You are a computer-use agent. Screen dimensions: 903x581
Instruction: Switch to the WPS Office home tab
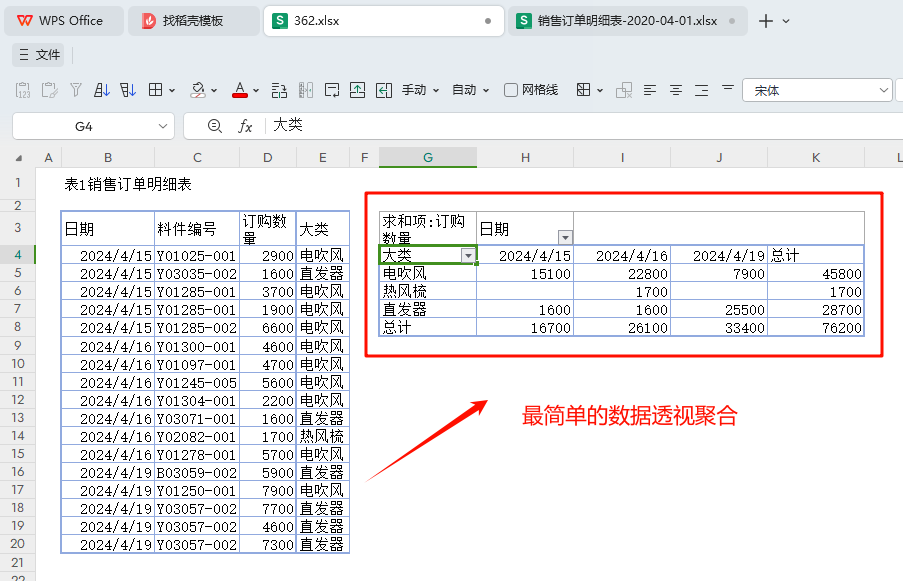[63, 21]
